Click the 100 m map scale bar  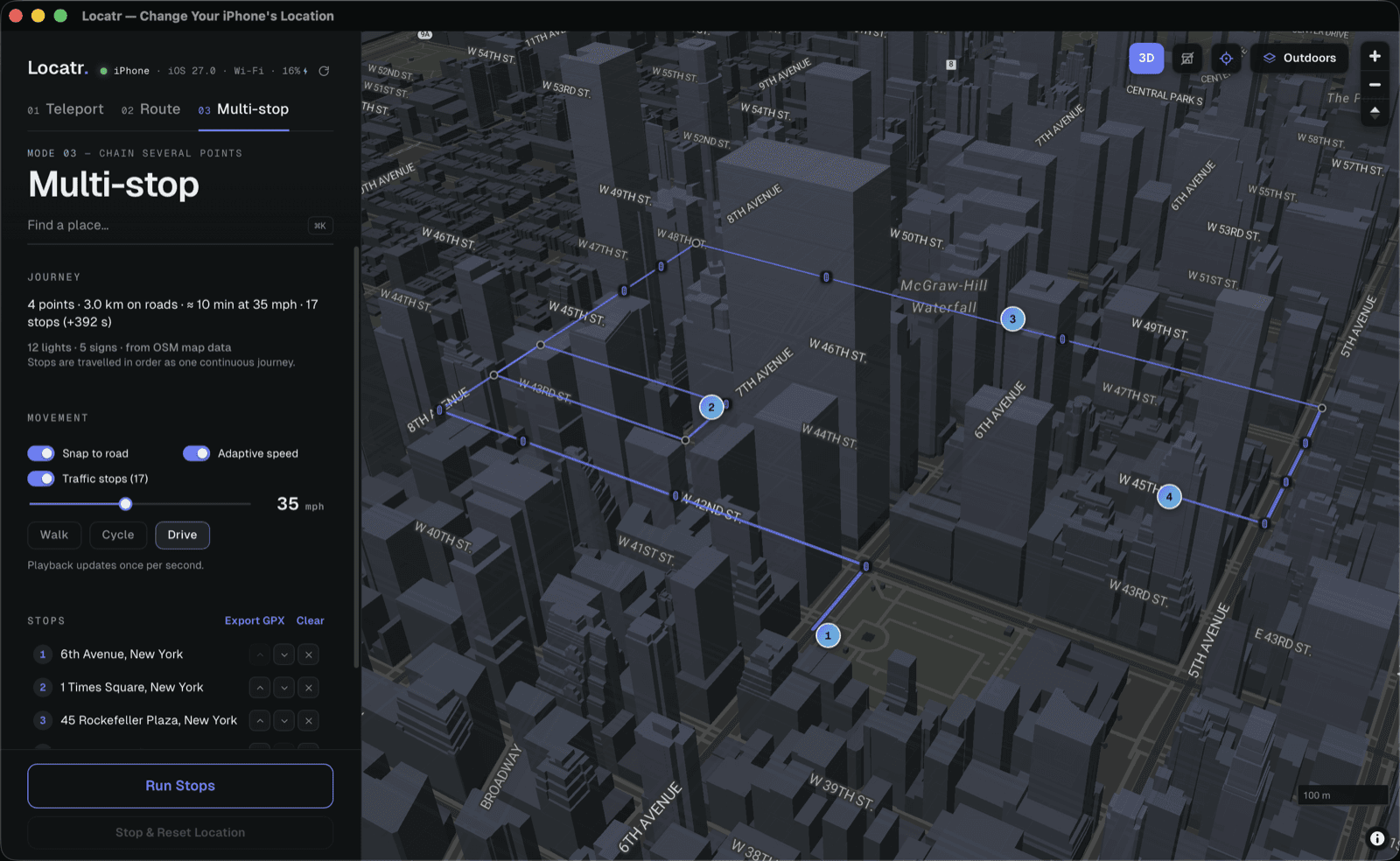(1343, 794)
